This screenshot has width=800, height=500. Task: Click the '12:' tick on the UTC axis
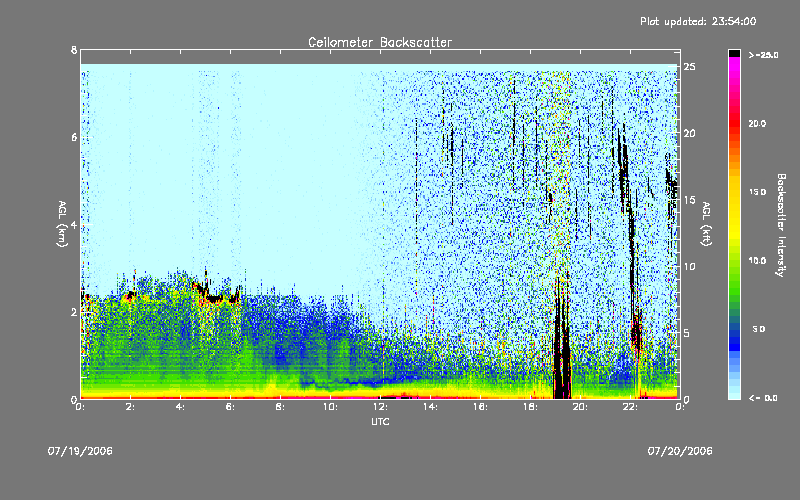point(380,407)
